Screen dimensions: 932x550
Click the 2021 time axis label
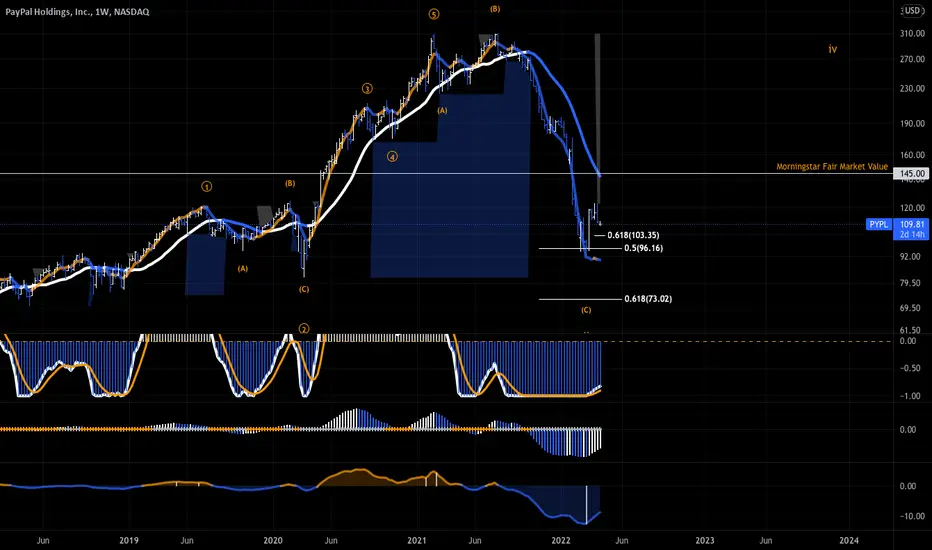click(417, 540)
